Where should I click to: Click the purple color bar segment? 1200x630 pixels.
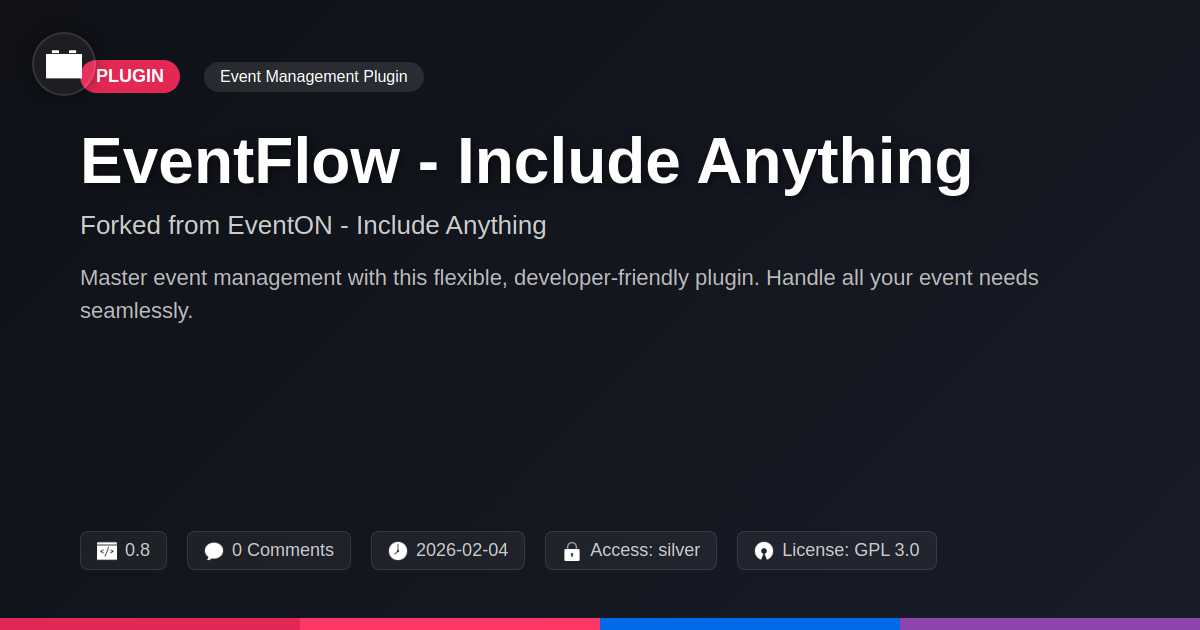(x=1050, y=623)
